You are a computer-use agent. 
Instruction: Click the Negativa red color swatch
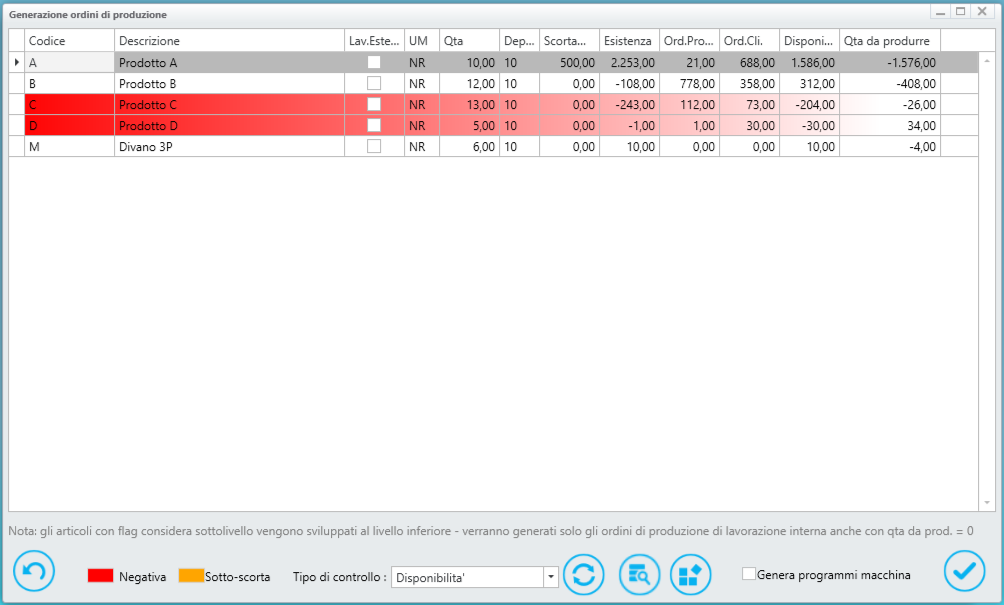[101, 575]
